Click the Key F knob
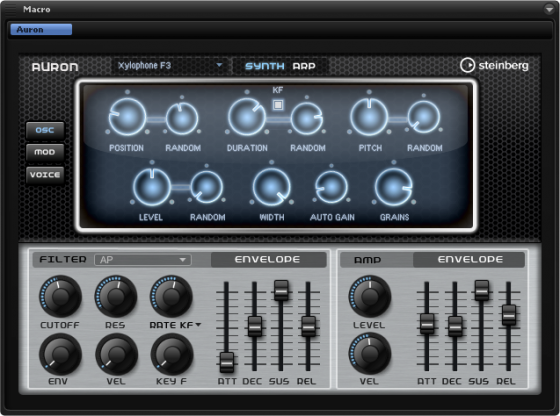The width and height of the screenshot is (560, 416). [x=172, y=354]
